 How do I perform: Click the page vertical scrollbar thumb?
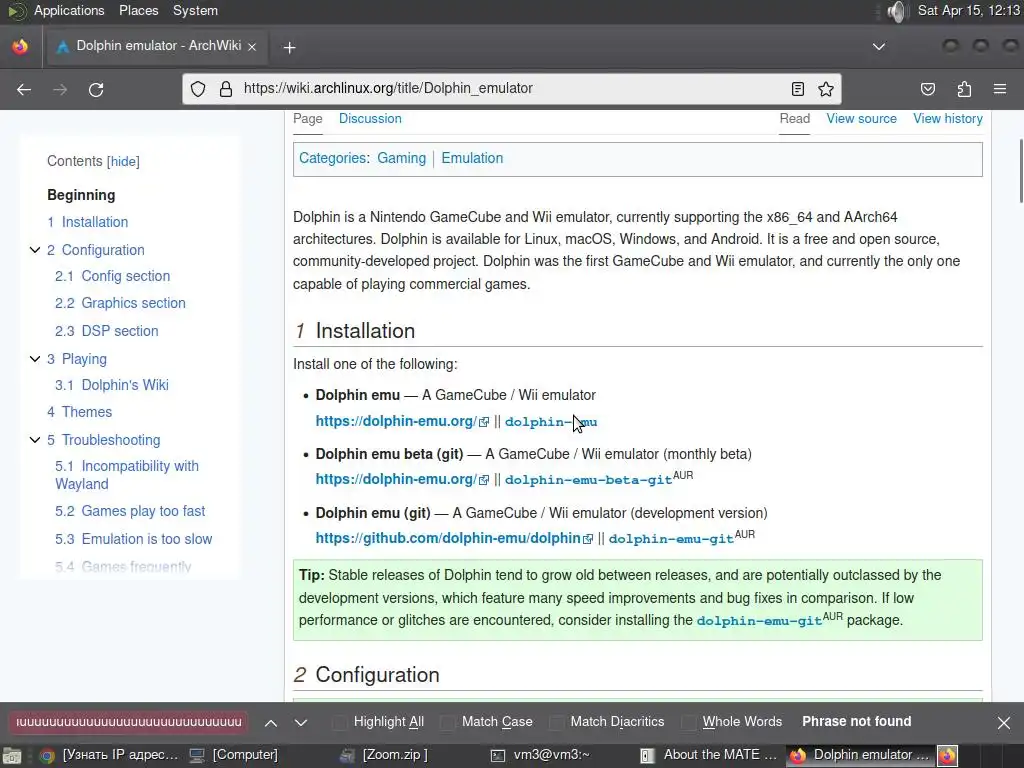click(x=1020, y=171)
